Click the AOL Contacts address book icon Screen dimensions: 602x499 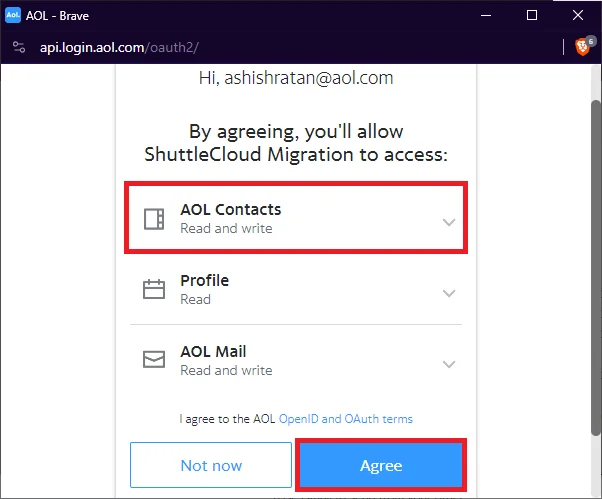point(154,219)
